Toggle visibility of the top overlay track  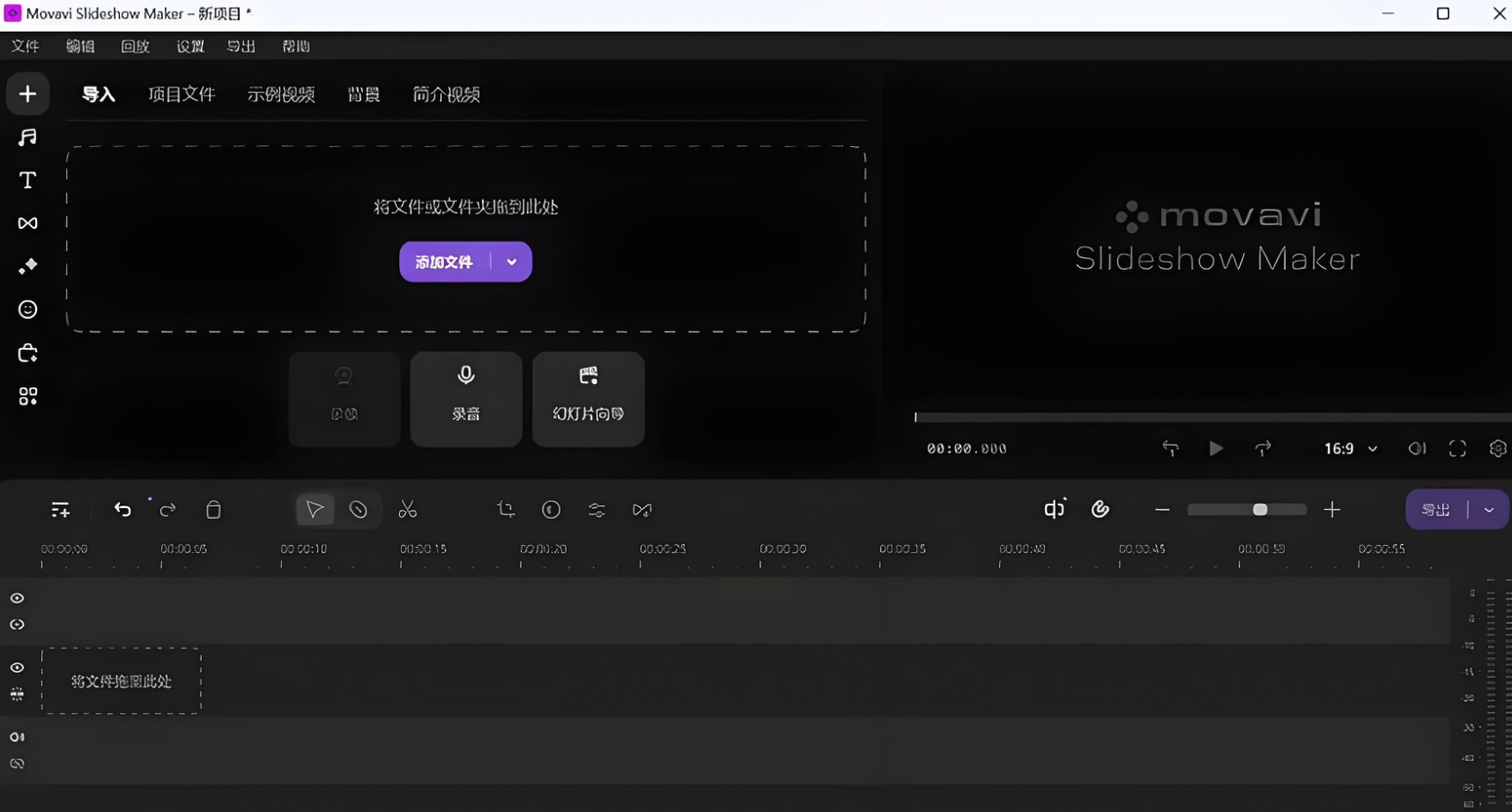[x=17, y=599]
